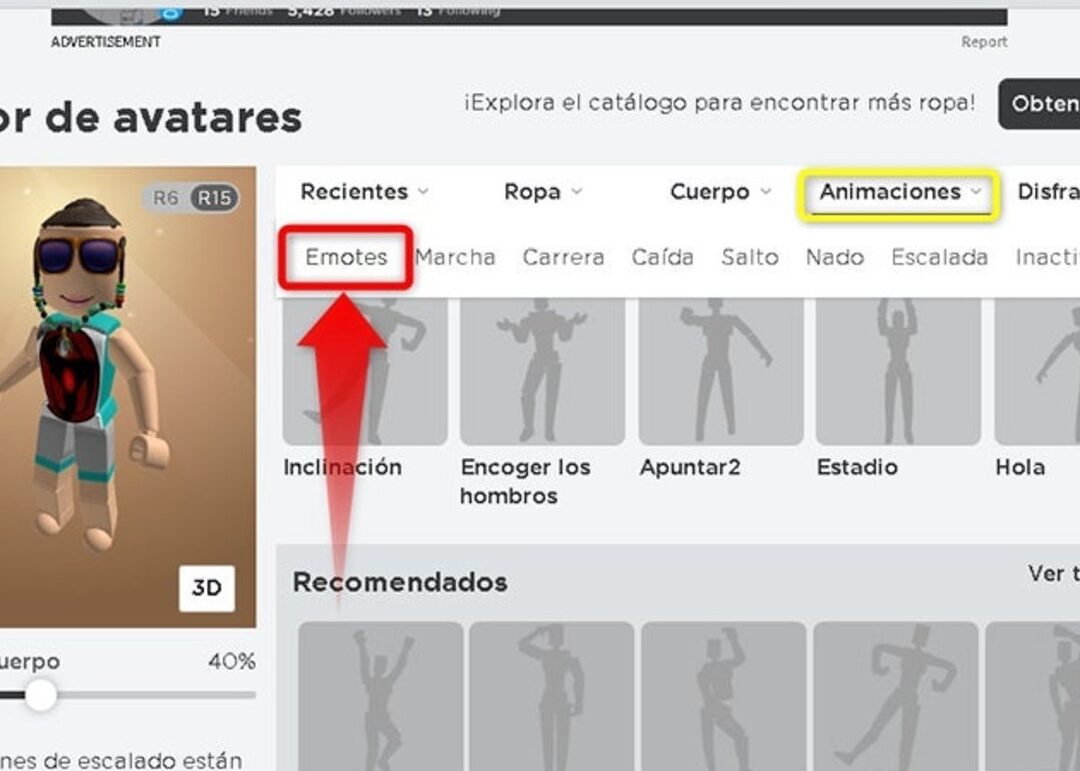Expand the Animaciones dropdown
Viewport: 1080px width, 771px height.
click(x=900, y=192)
